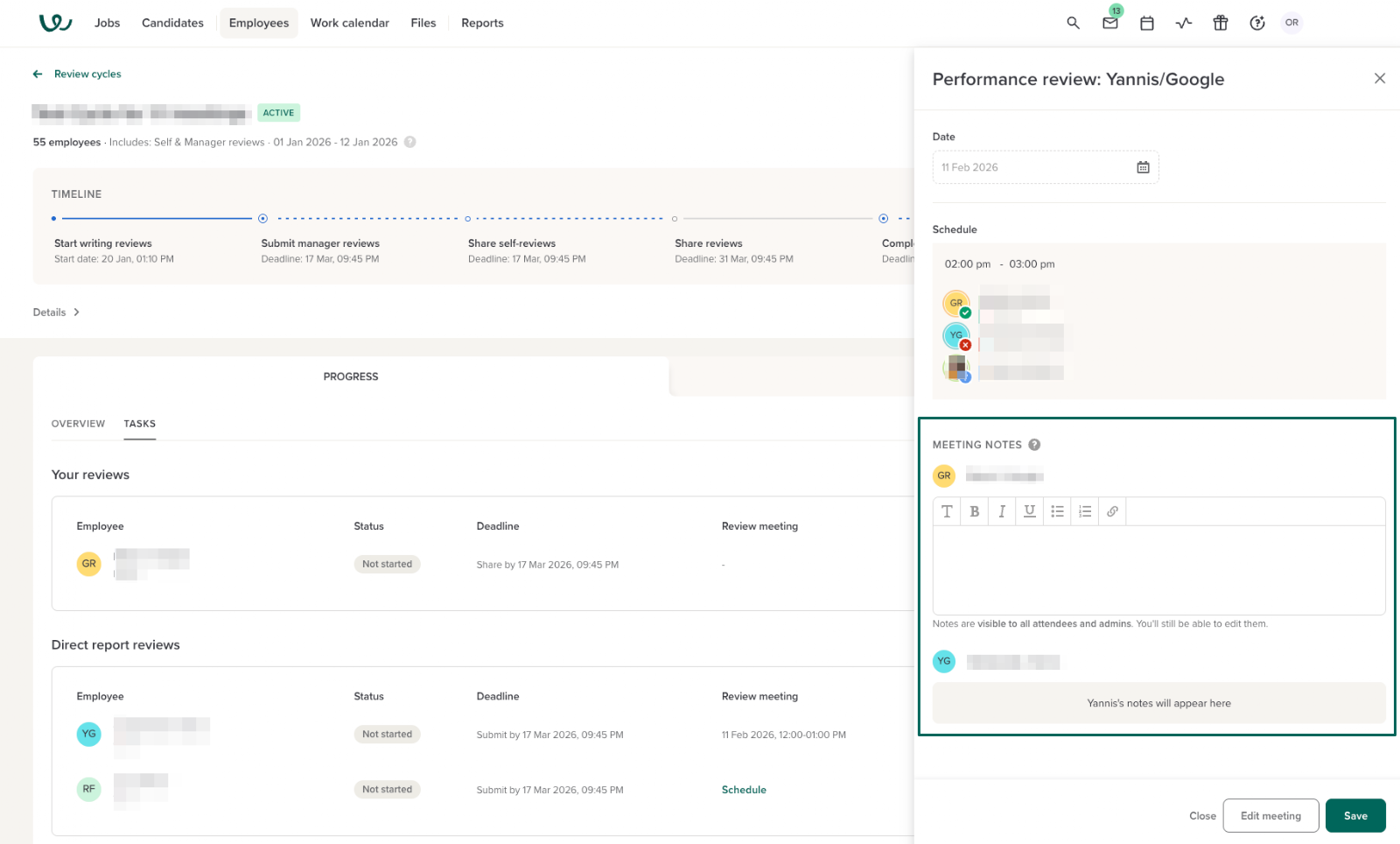The image size is (1400, 844).
Task: Insert a link in meeting notes
Action: pos(1112,511)
